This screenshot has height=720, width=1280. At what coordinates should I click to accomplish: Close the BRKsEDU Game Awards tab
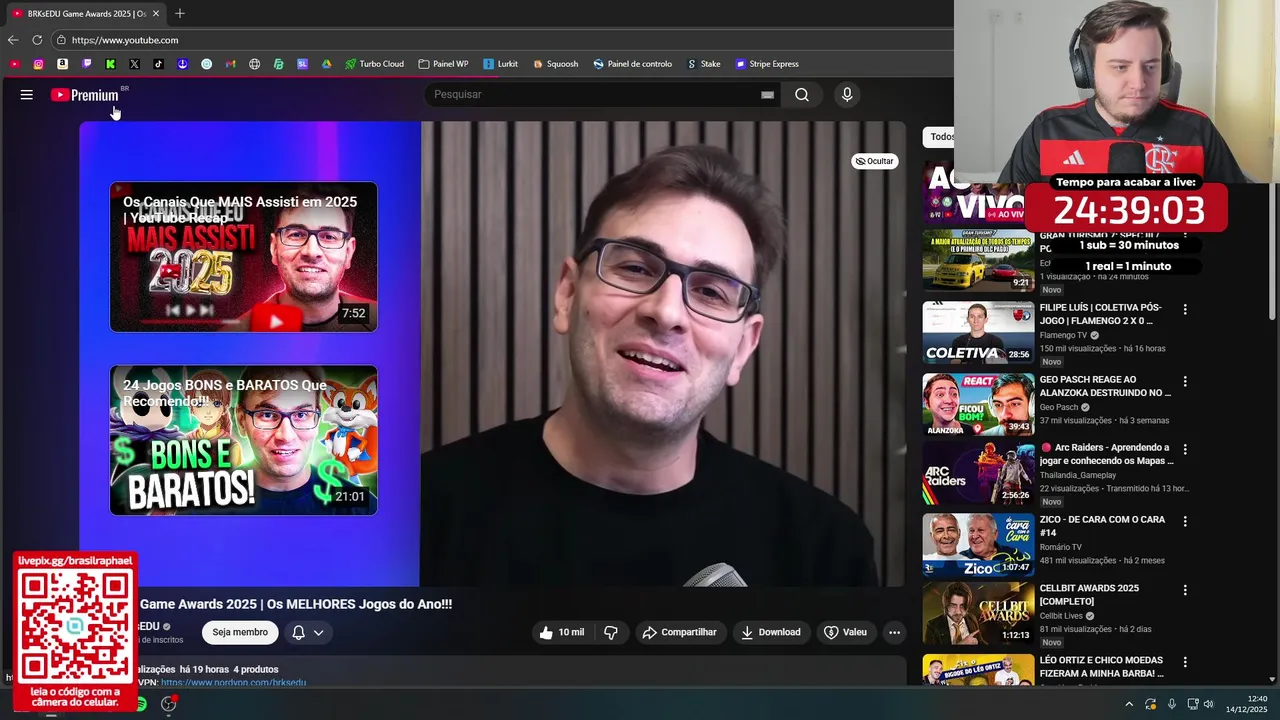pyautogui.click(x=156, y=14)
